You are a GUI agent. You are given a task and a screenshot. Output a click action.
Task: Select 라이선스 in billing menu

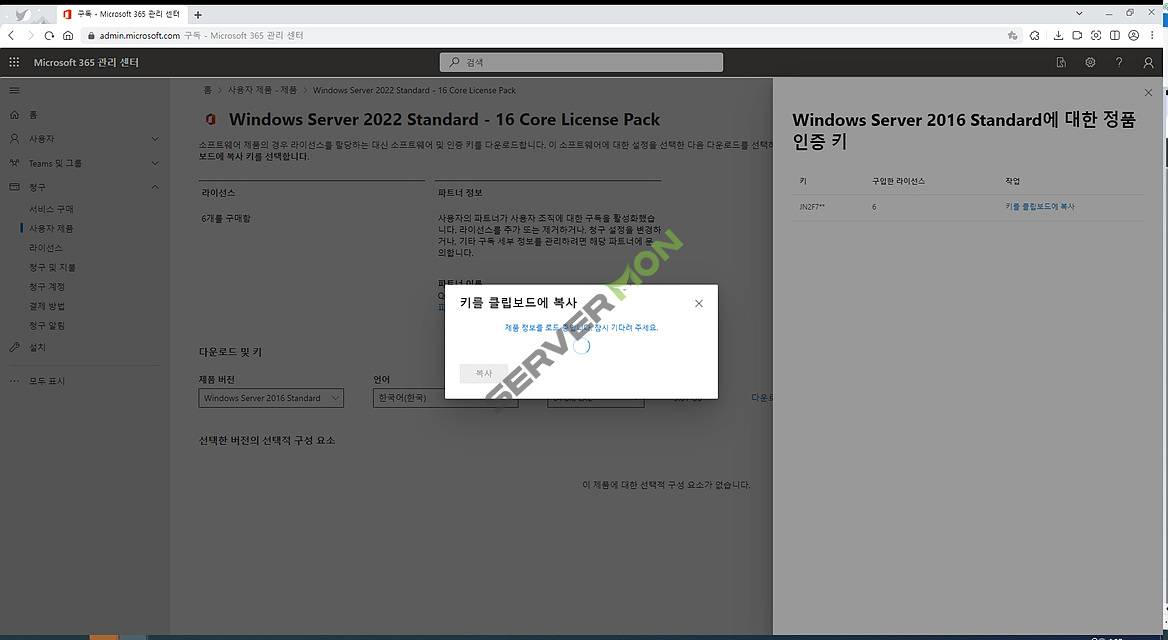coord(46,248)
